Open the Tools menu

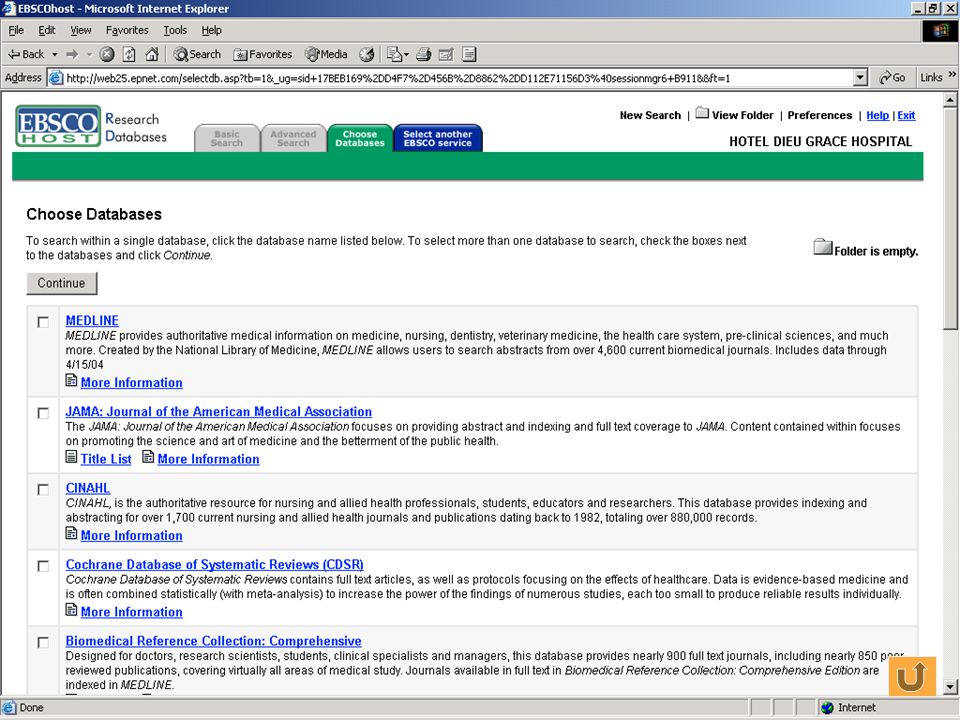click(175, 30)
